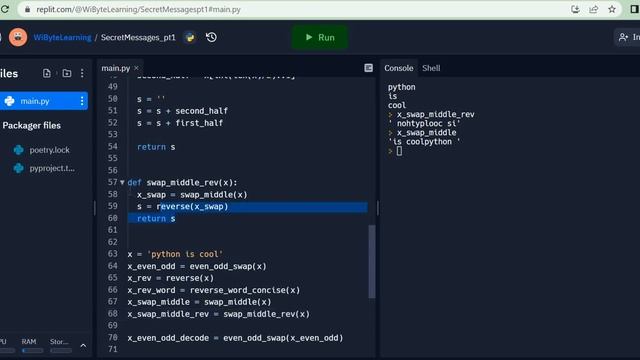Image resolution: width=640 pixels, height=360 pixels.
Task: Open Files panel three-dot menu
Action: click(x=82, y=73)
